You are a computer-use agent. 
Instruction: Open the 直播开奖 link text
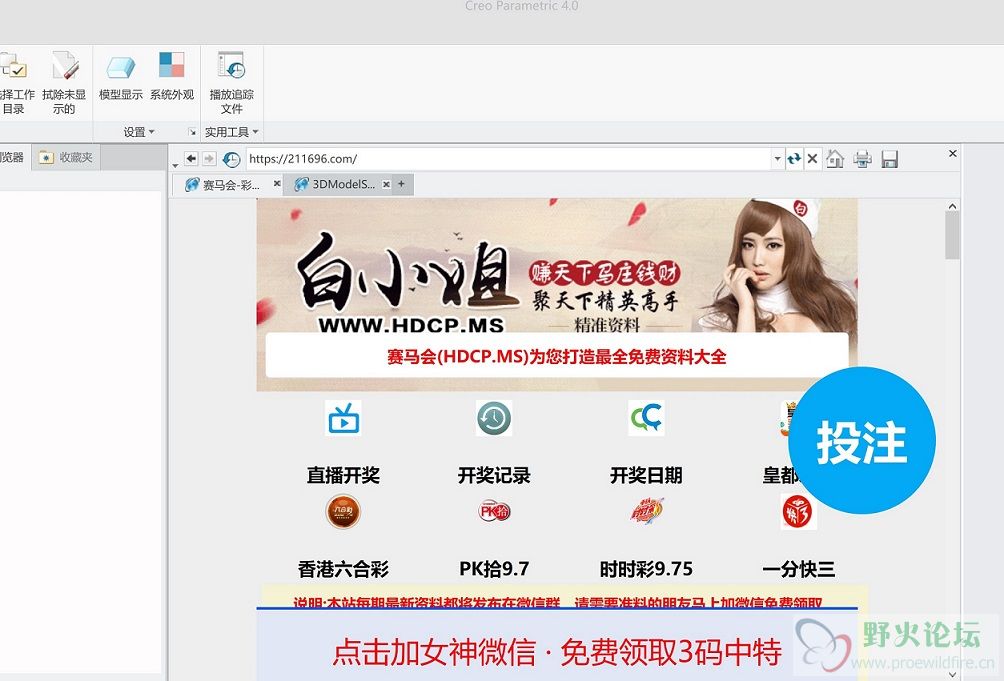point(343,475)
